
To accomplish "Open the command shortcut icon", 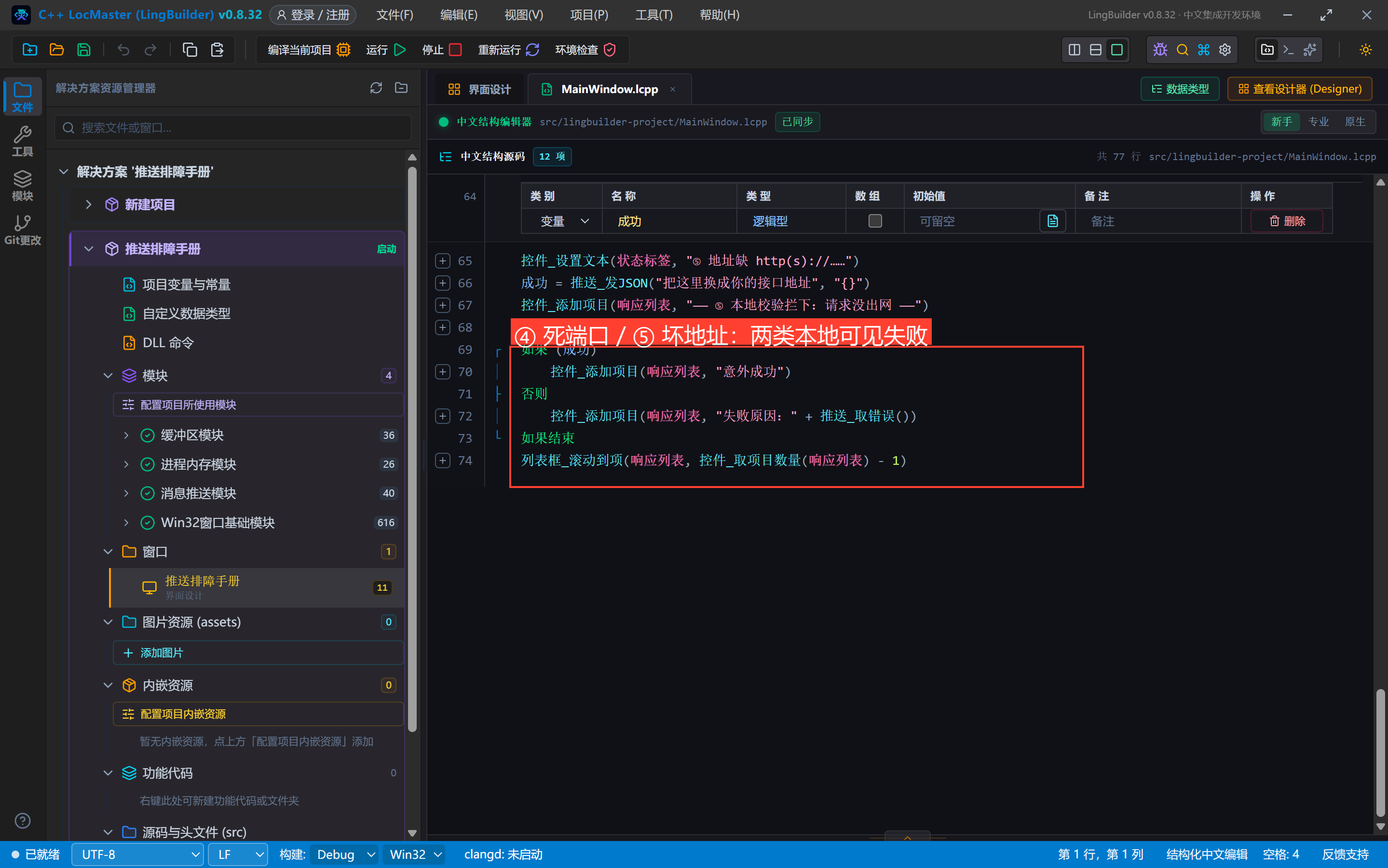I will pos(1204,50).
